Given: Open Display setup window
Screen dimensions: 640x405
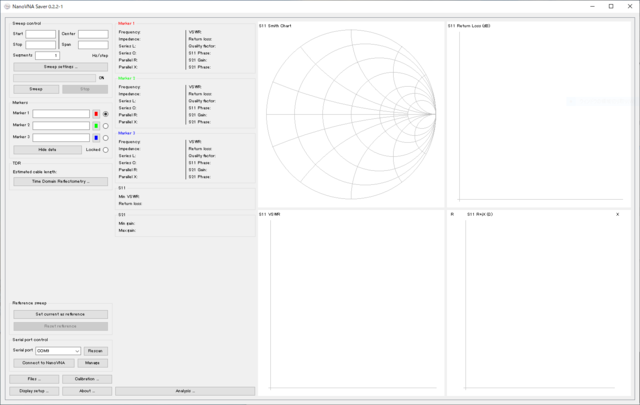Looking at the screenshot, I should pos(34,391).
